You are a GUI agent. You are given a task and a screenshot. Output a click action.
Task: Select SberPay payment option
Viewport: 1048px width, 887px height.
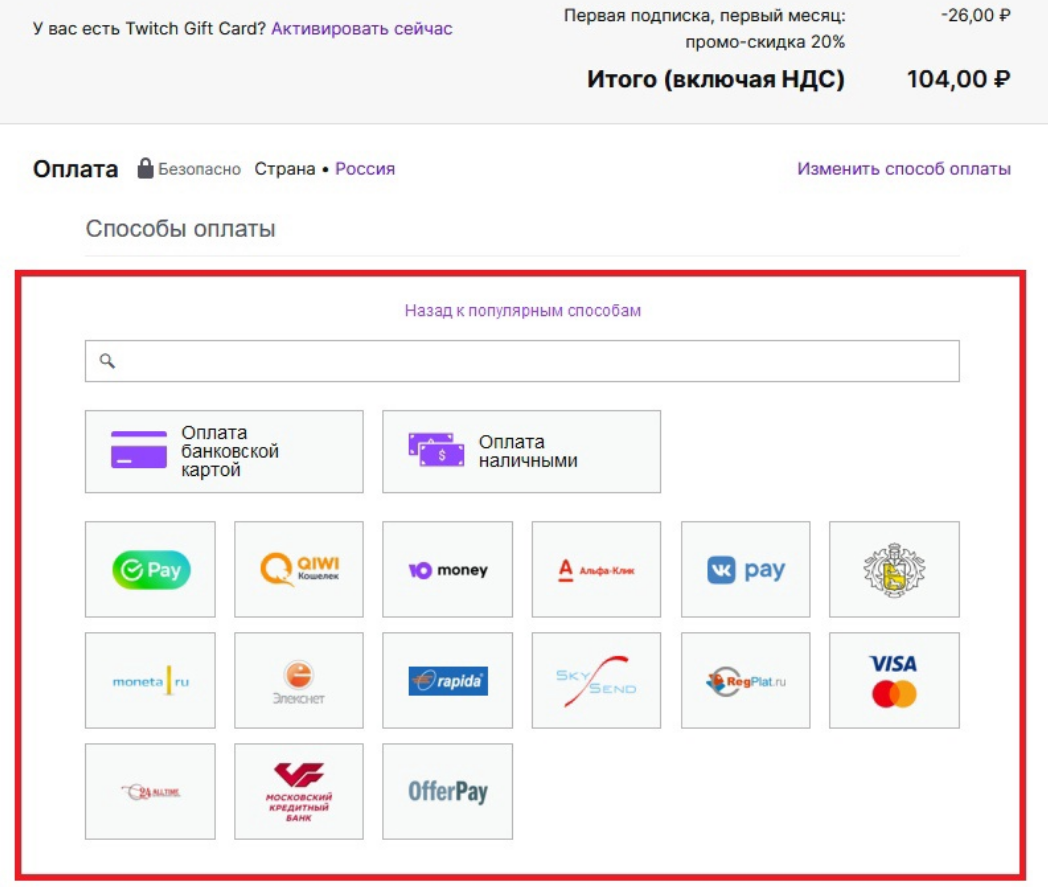pos(150,569)
